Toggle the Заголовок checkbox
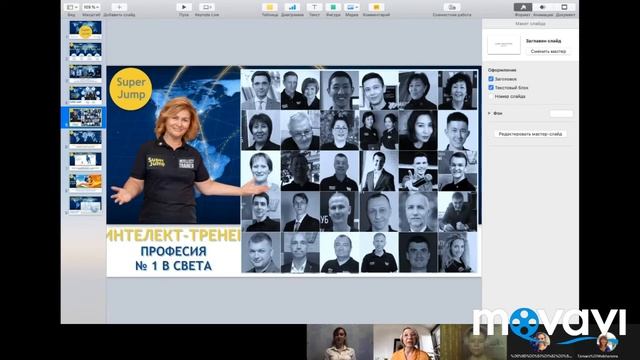This screenshot has width=640, height=360. point(491,79)
